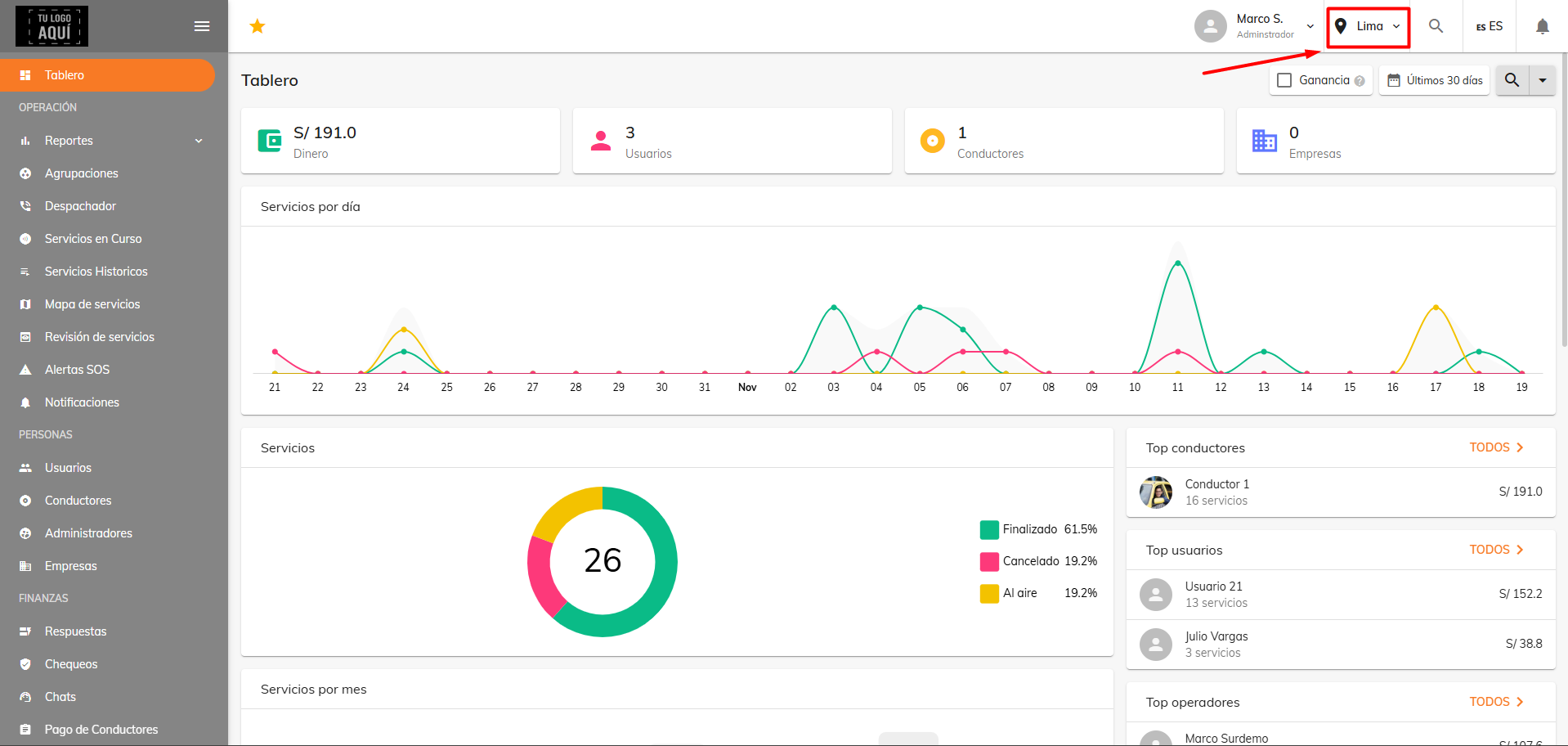Screen dimensions: 1568x746
Task: Open the Marco S. user dropdown
Action: 1255,26
